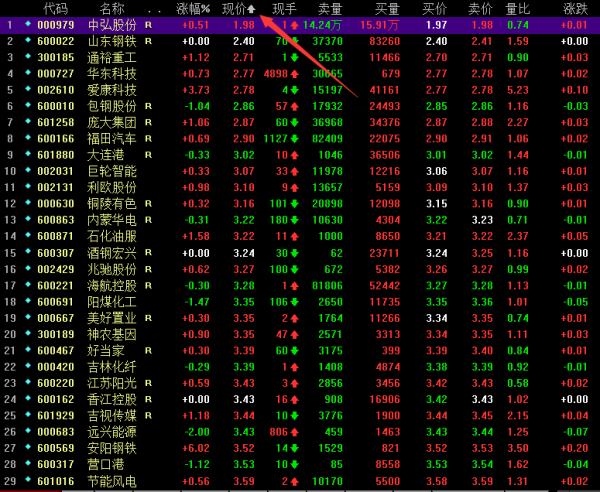Click the 卖价 column header
The height and width of the screenshot is (492, 600).
480,8
